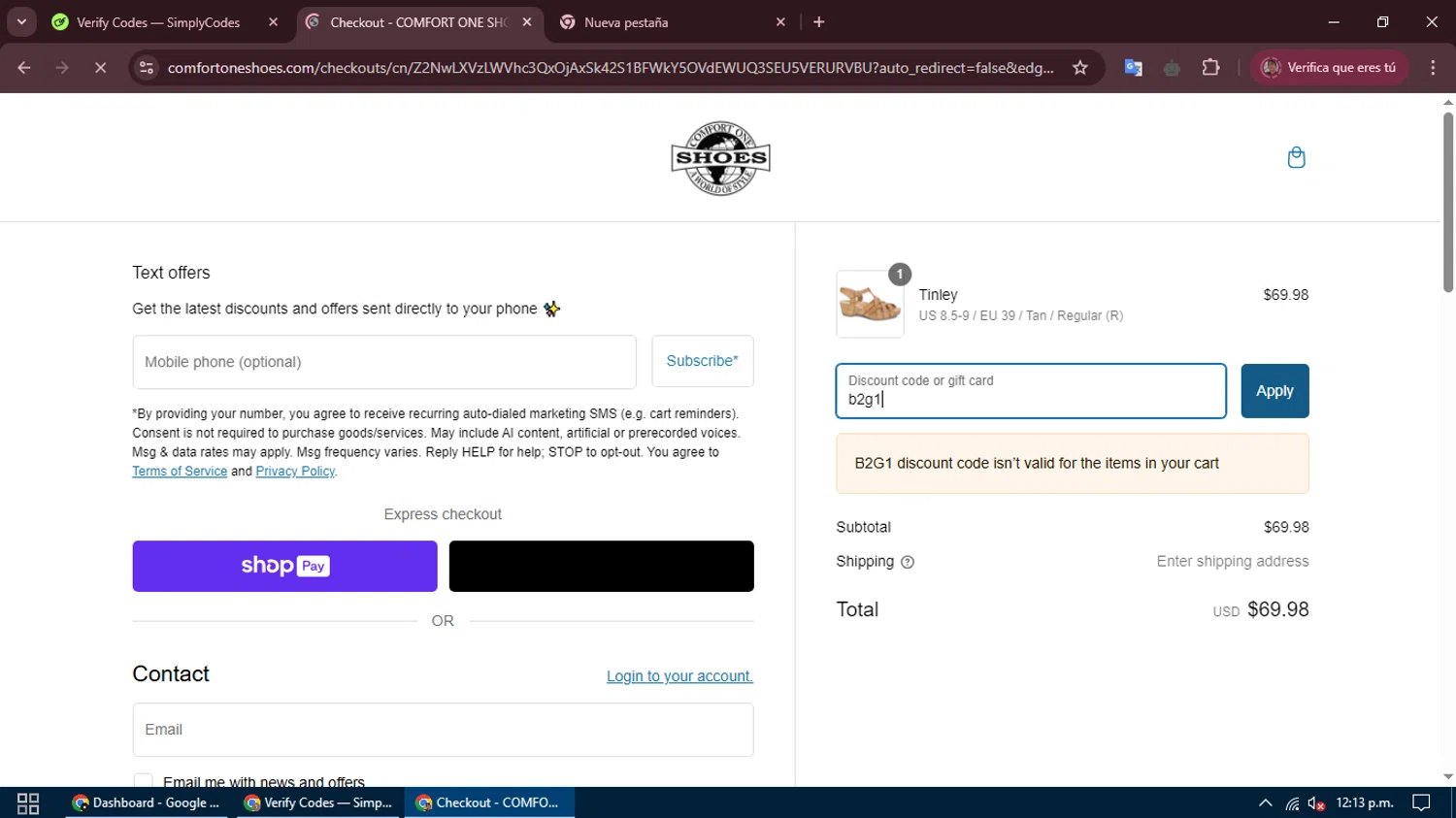This screenshot has width=1456, height=818.
Task: Click the browser address bar URL
Action: pyautogui.click(x=610, y=68)
